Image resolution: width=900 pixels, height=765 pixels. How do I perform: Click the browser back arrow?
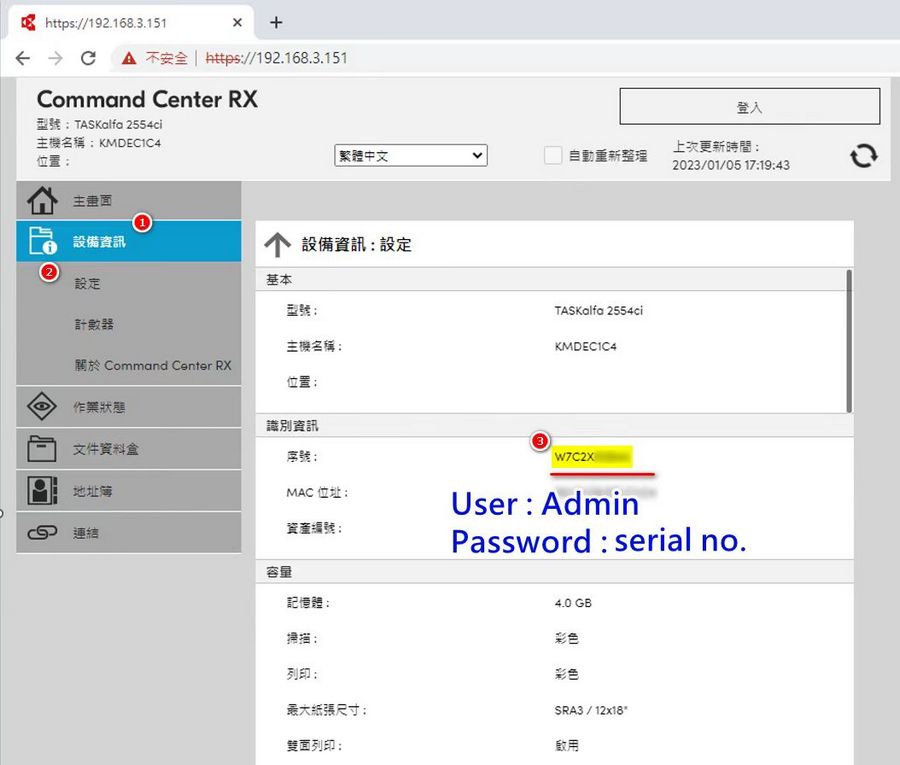[x=23, y=58]
